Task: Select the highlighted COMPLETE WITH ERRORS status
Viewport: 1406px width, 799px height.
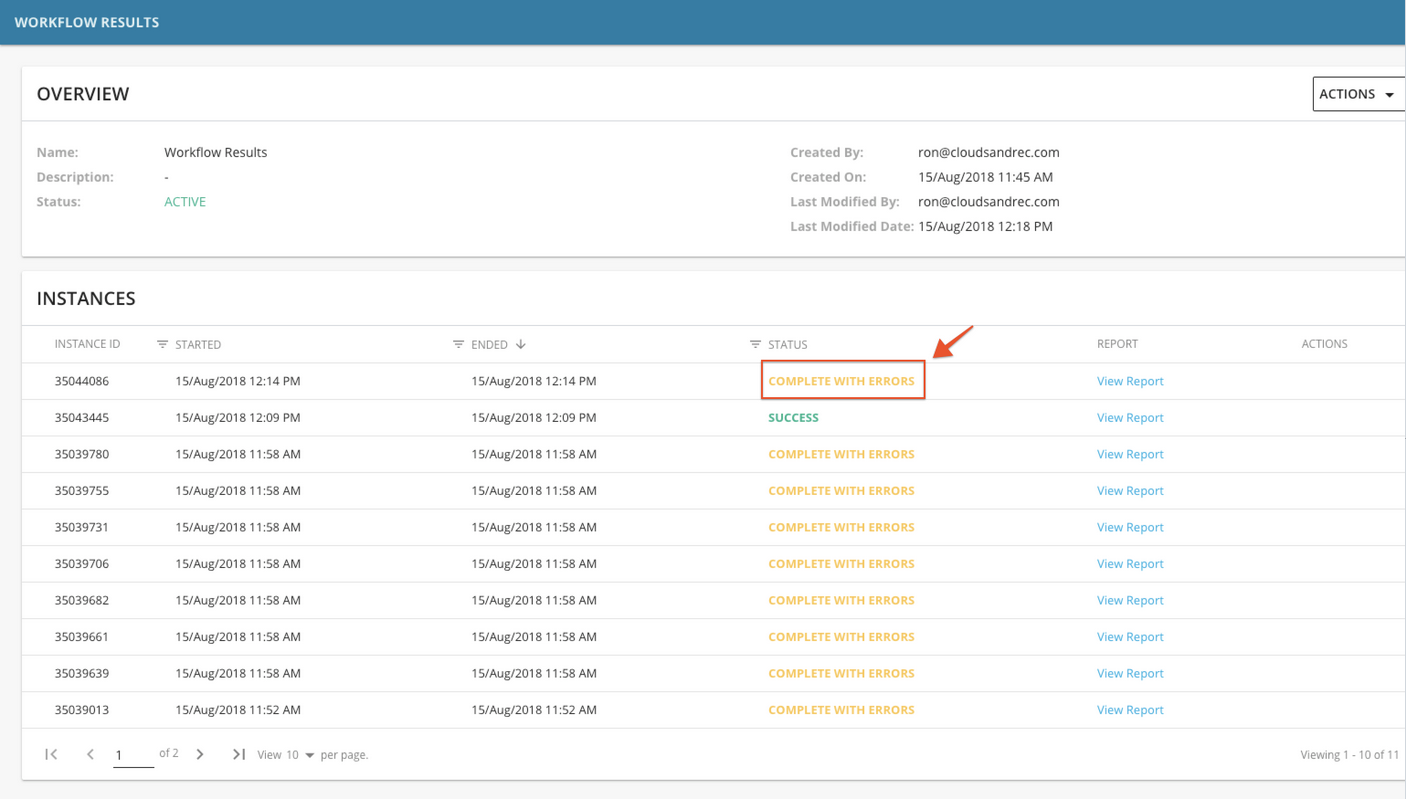Action: 841,381
